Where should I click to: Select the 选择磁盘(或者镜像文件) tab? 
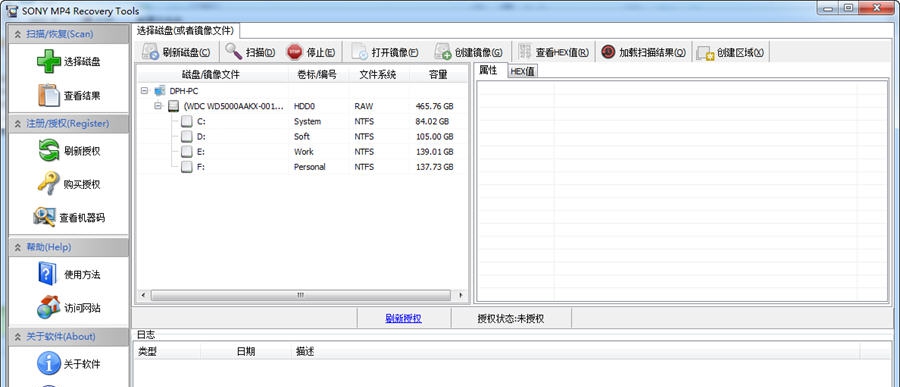coord(185,30)
